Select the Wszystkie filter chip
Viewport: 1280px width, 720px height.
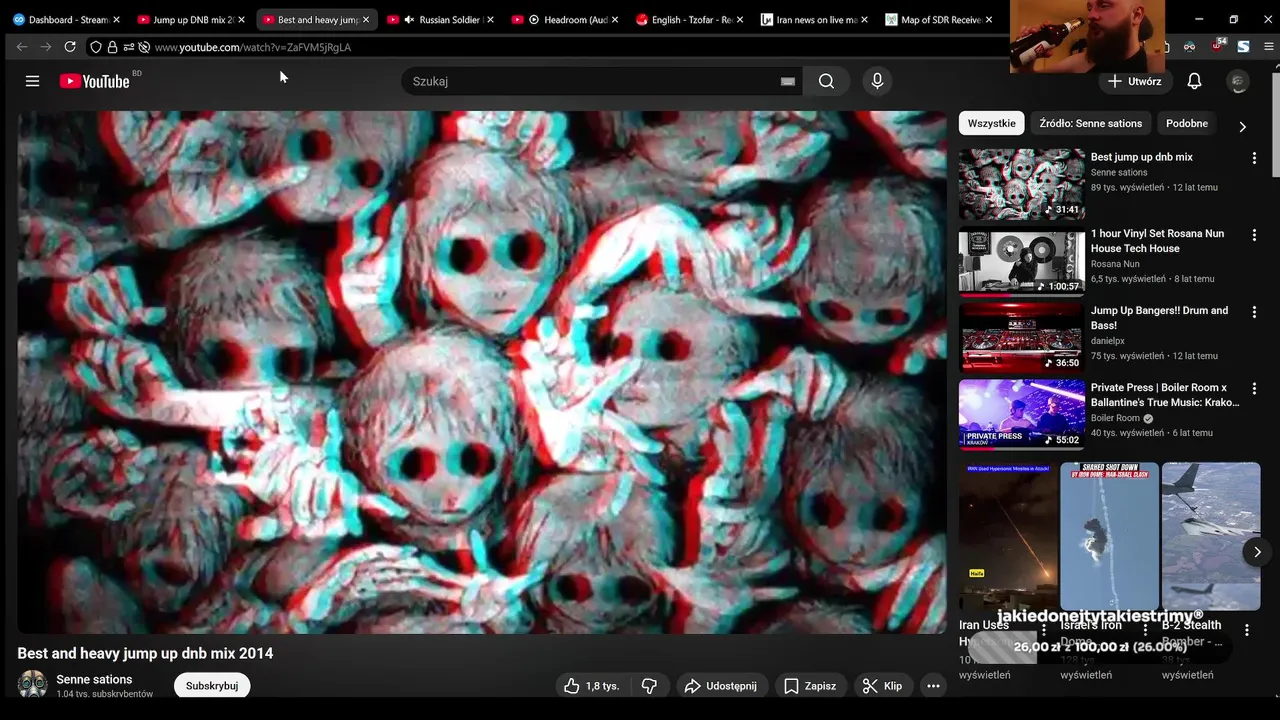[x=991, y=123]
